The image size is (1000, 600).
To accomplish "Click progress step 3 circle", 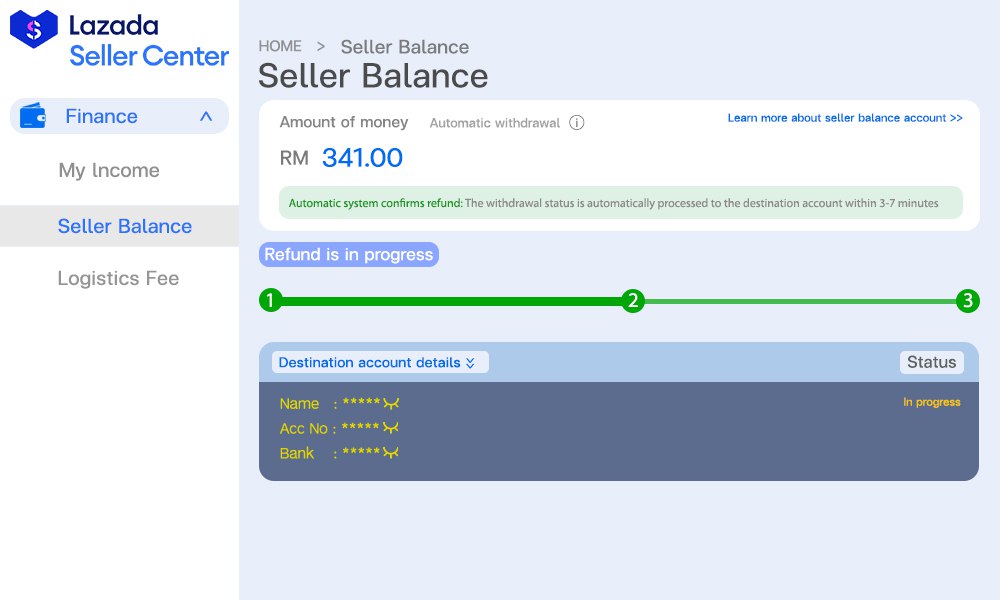I will (x=967, y=300).
